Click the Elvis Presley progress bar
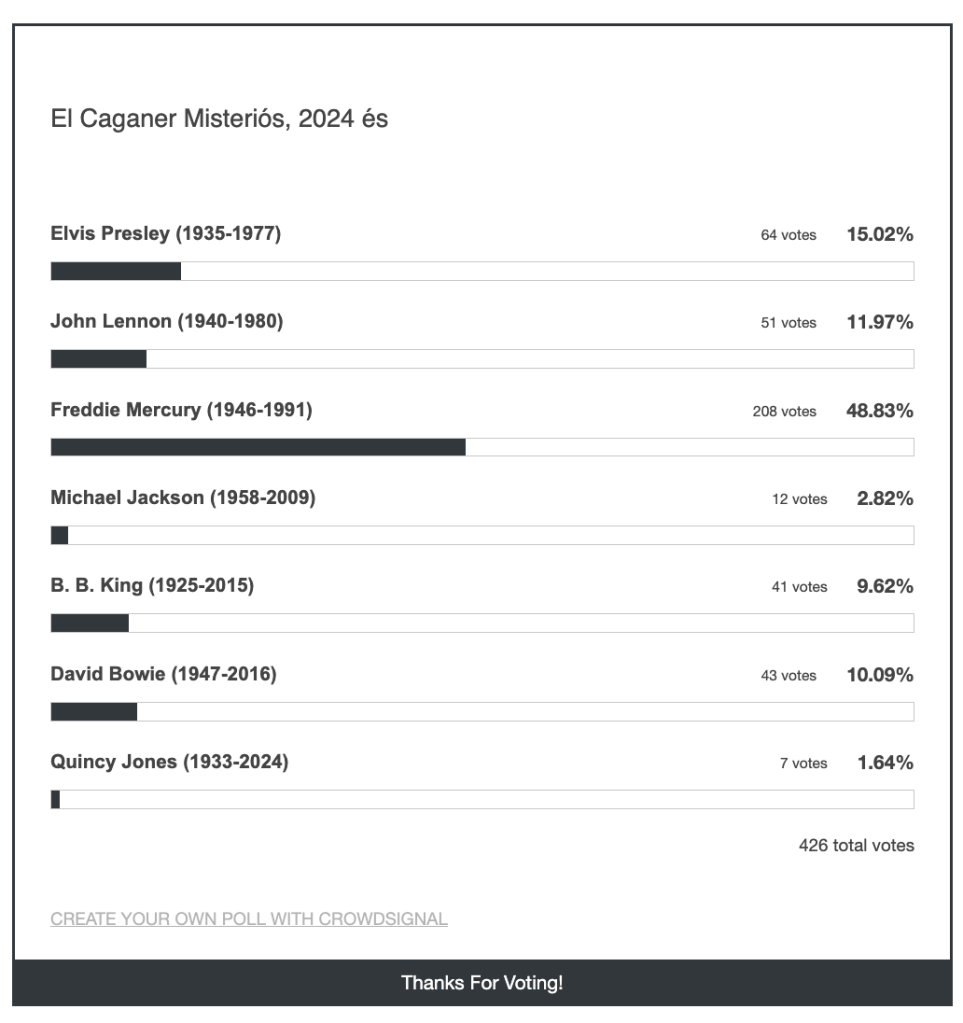 point(482,271)
